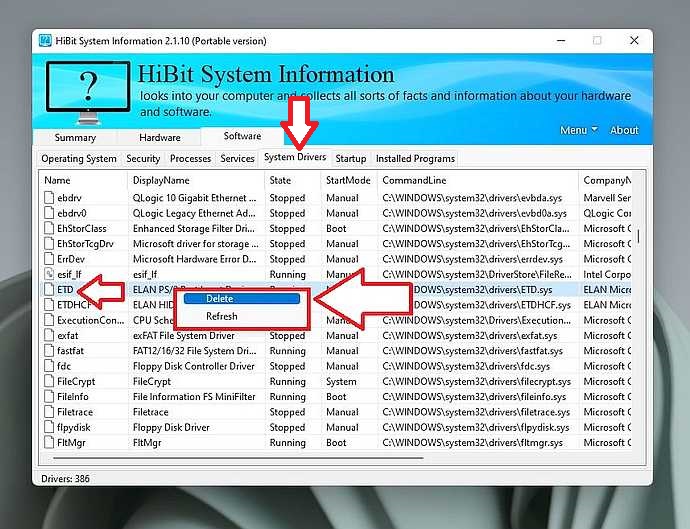
Task: Open the Startup sub-tab
Action: [351, 158]
